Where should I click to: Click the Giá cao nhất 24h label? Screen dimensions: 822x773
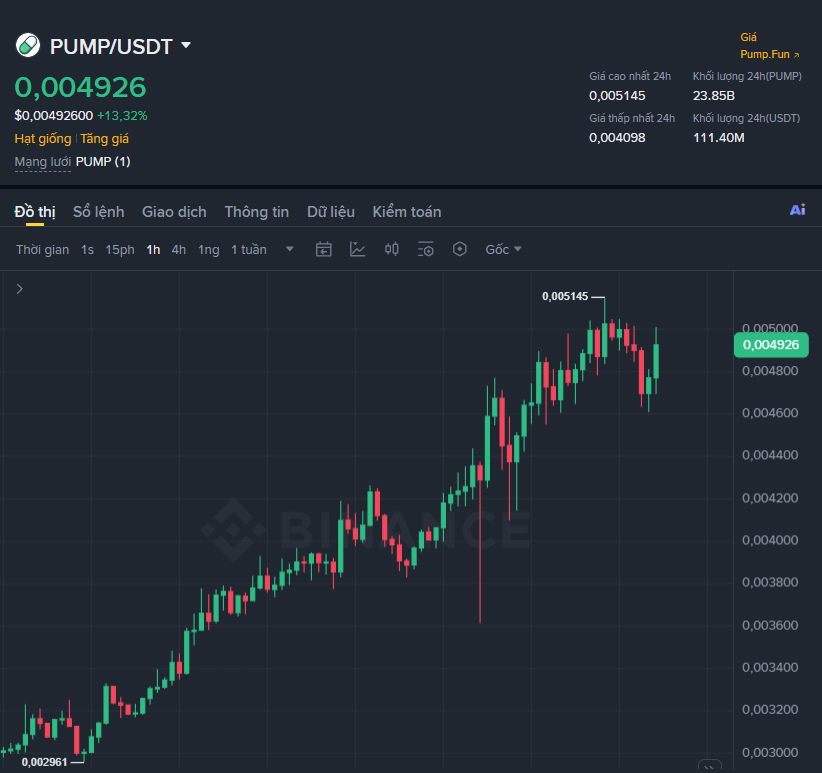(x=630, y=77)
